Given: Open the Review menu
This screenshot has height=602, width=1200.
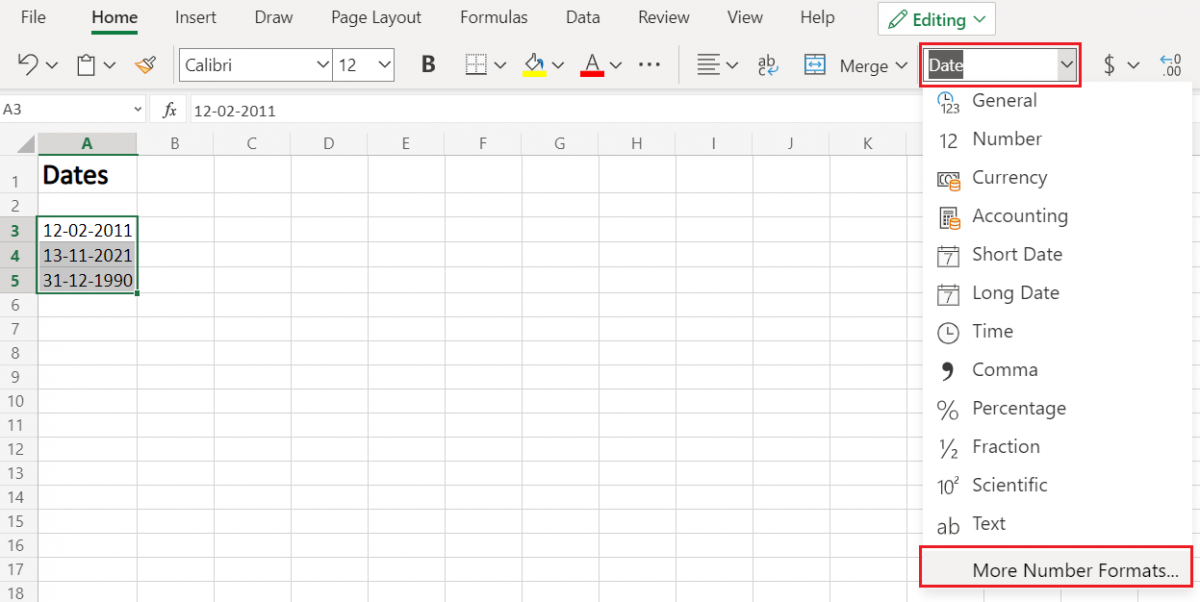Looking at the screenshot, I should [663, 17].
